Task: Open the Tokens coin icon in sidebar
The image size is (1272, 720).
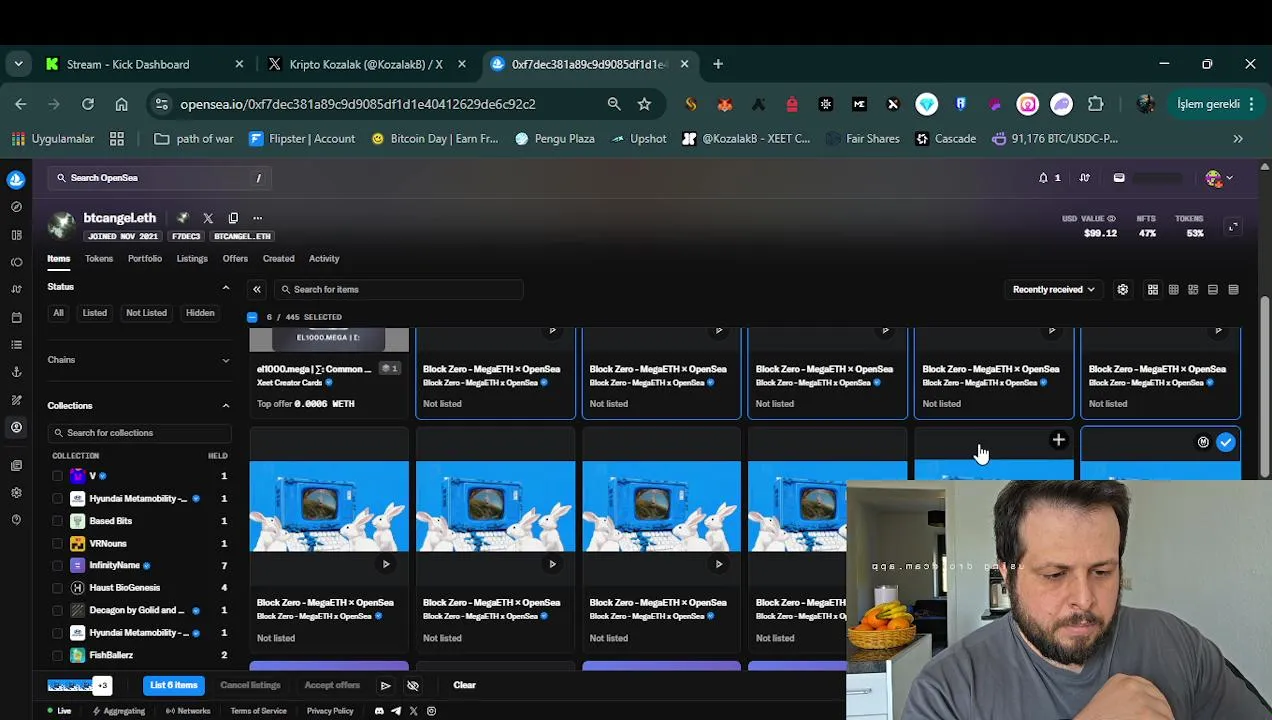Action: point(16,262)
